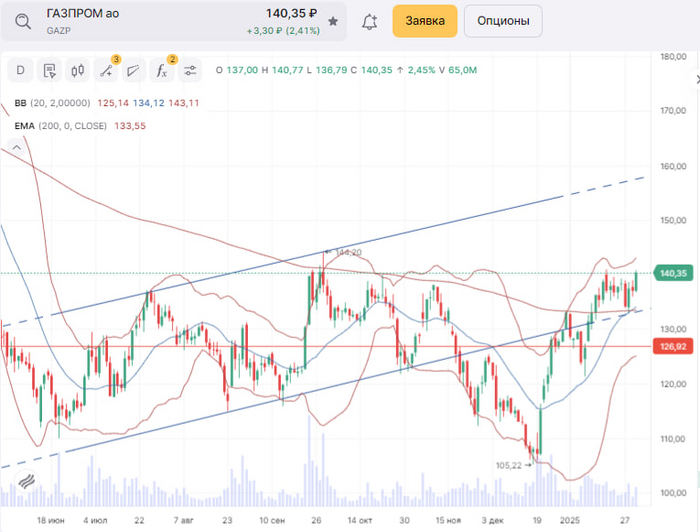Click the 2025 date axis label
700x532 pixels.
click(x=570, y=520)
